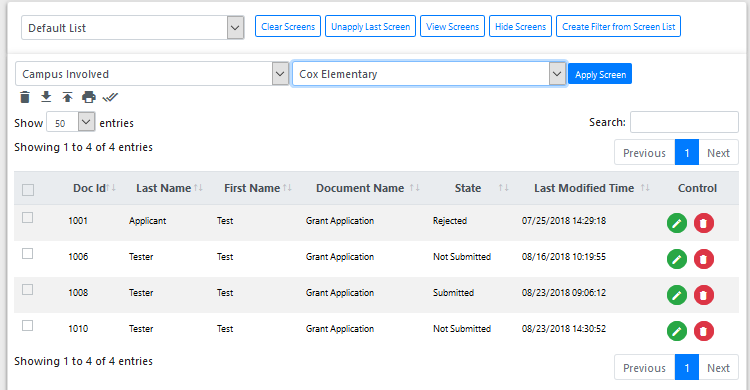Click Create Filter from Screen List
Screen dimensions: 750x390
point(618,26)
